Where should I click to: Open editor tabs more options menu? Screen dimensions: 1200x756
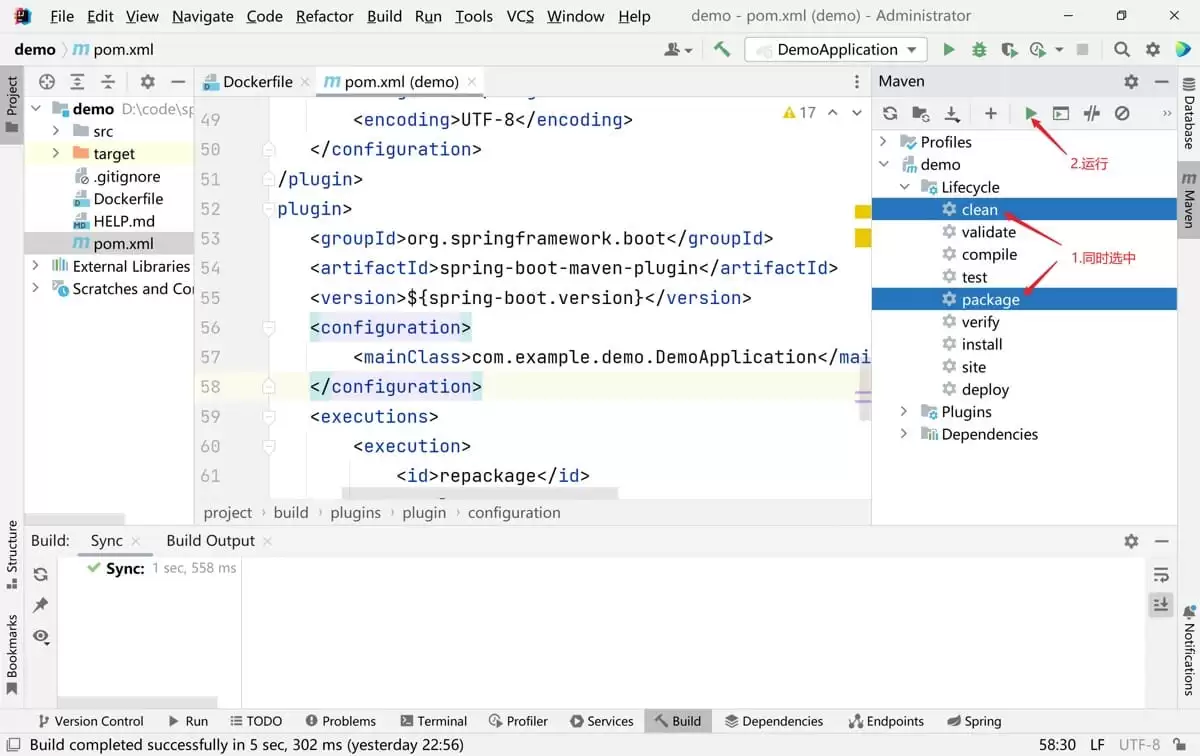click(x=857, y=82)
